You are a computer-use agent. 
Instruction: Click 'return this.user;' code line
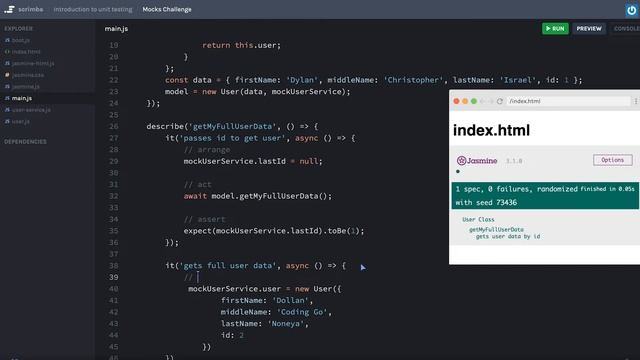point(242,45)
